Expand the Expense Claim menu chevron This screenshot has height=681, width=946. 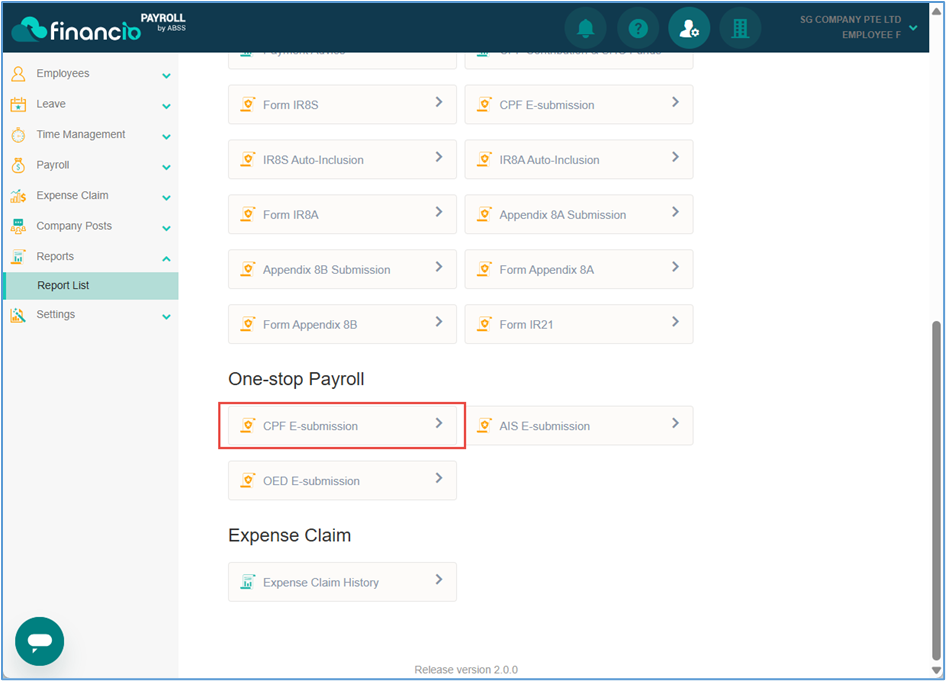pos(167,198)
